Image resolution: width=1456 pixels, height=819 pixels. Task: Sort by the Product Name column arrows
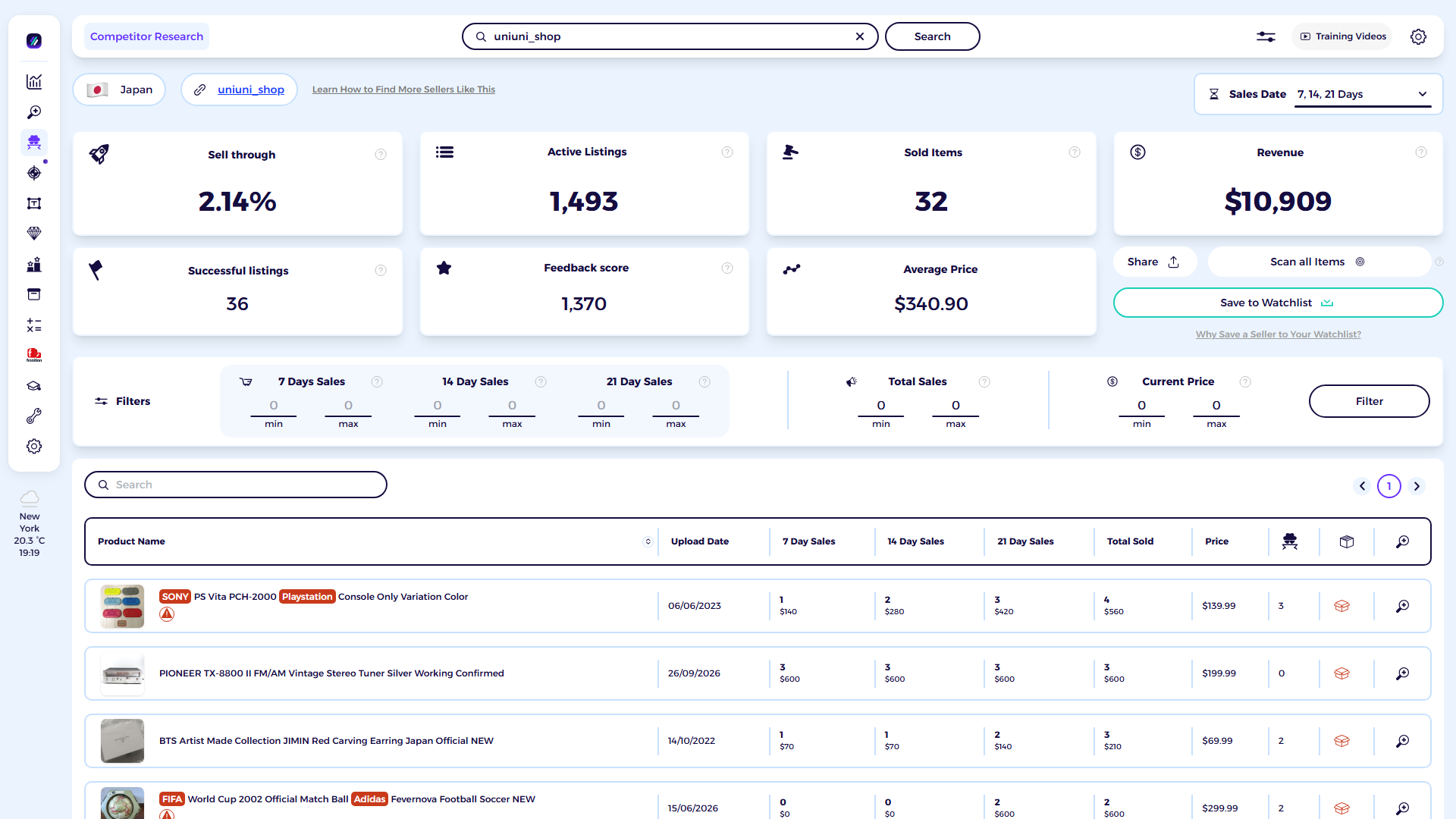(x=648, y=541)
